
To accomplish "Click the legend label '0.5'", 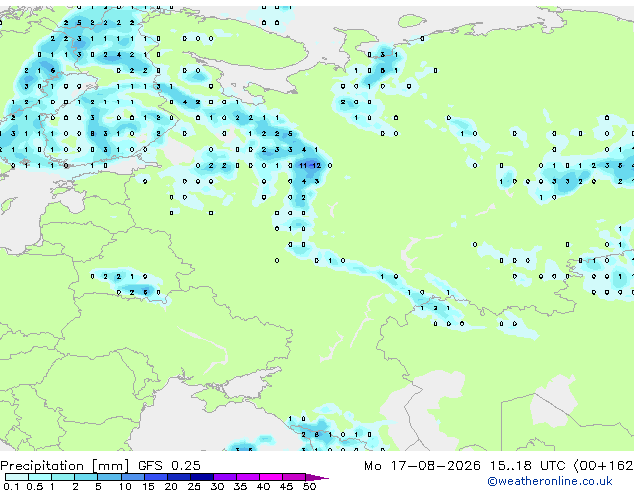I will [x=34, y=486].
